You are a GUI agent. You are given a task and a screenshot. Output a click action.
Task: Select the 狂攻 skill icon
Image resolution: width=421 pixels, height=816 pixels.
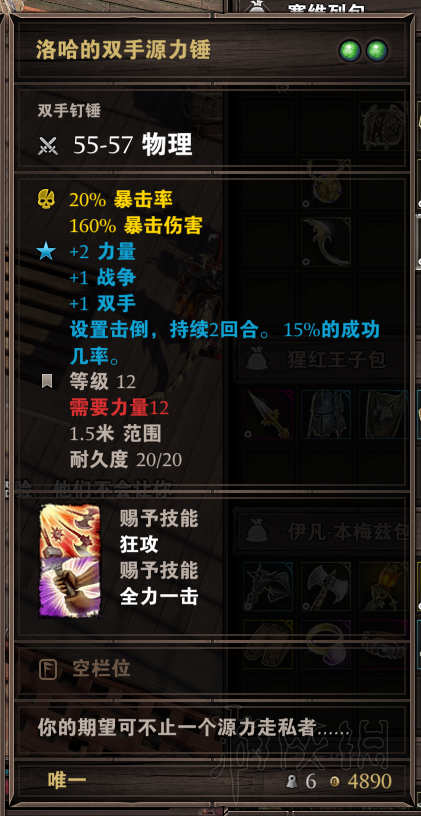coord(70,532)
